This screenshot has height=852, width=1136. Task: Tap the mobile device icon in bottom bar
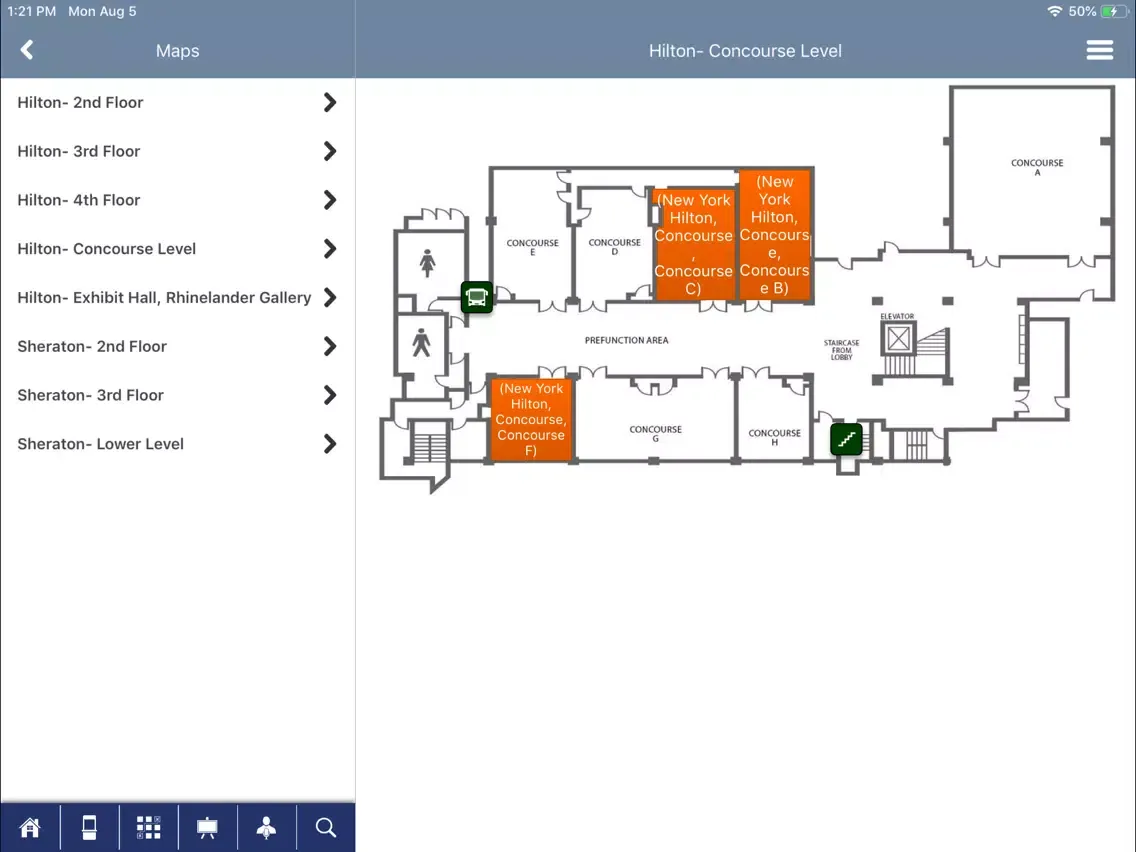89,827
